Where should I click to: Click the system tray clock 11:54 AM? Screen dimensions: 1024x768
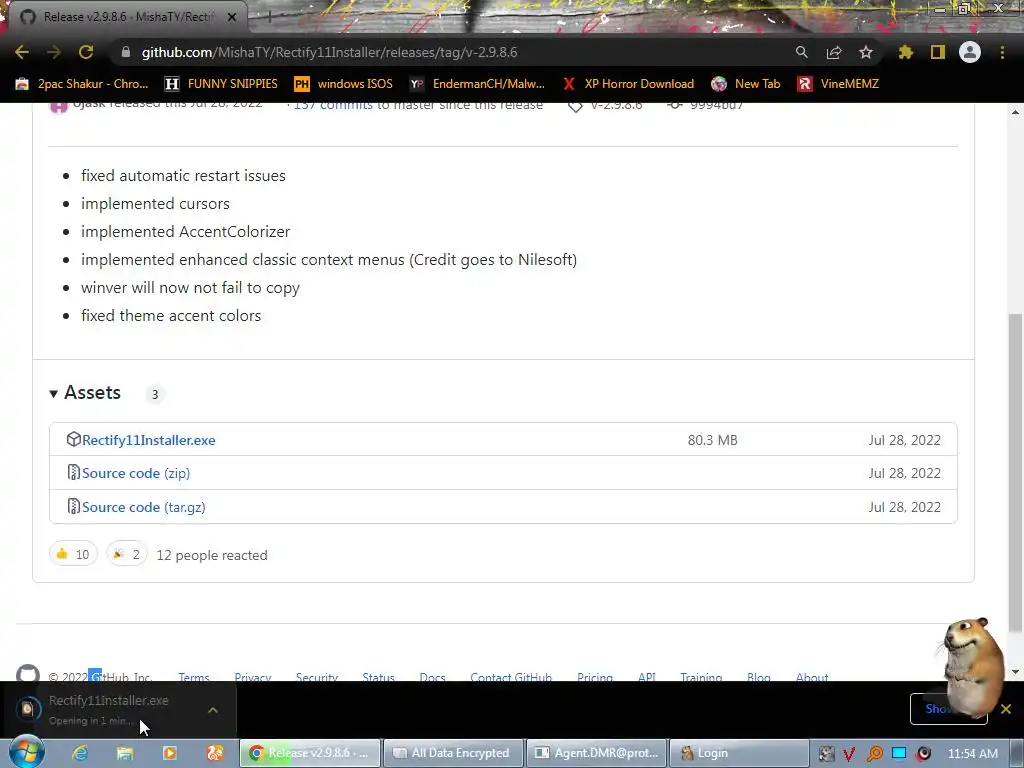(x=972, y=754)
